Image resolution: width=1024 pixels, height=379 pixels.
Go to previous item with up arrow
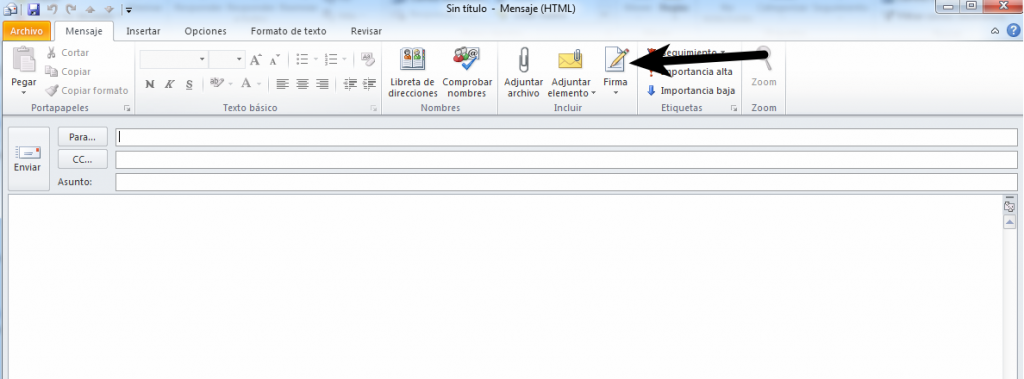click(x=91, y=10)
